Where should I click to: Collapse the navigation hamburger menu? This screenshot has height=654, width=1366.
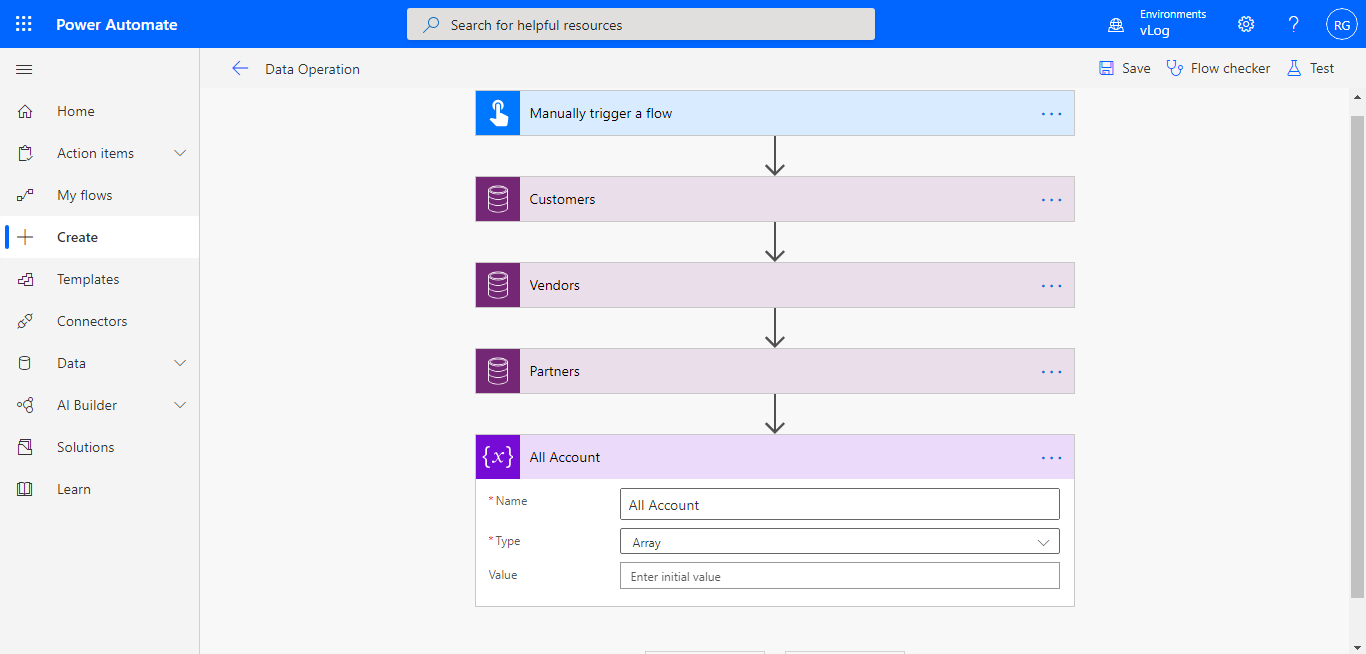click(x=24, y=69)
